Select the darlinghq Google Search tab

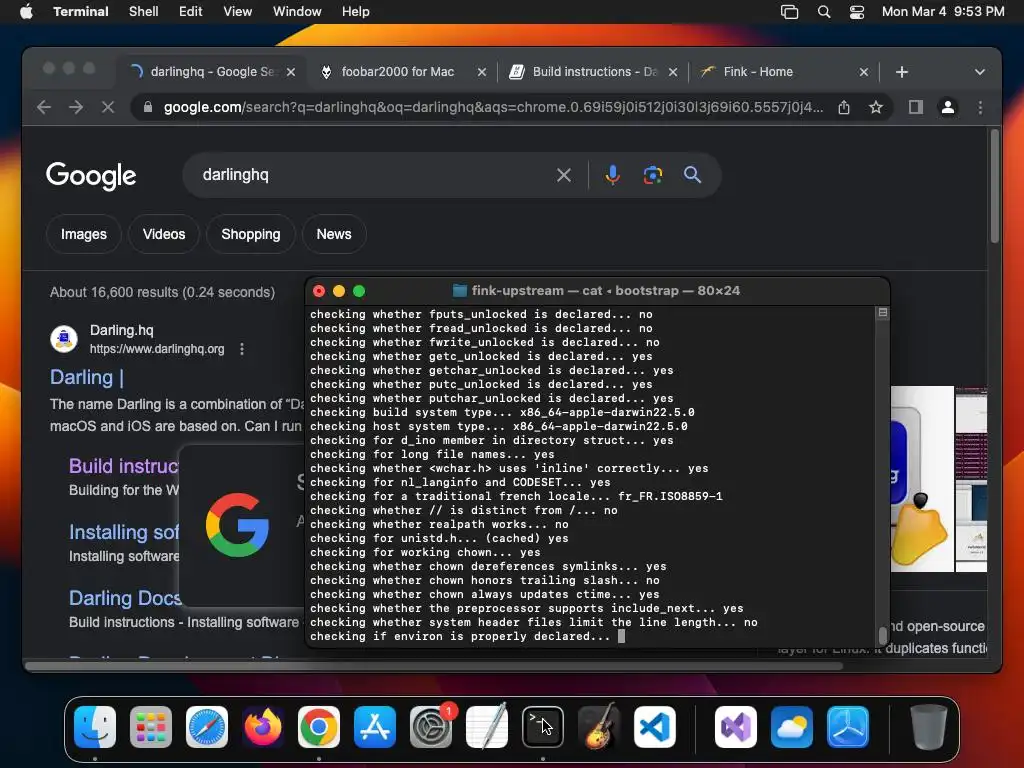[x=213, y=72]
